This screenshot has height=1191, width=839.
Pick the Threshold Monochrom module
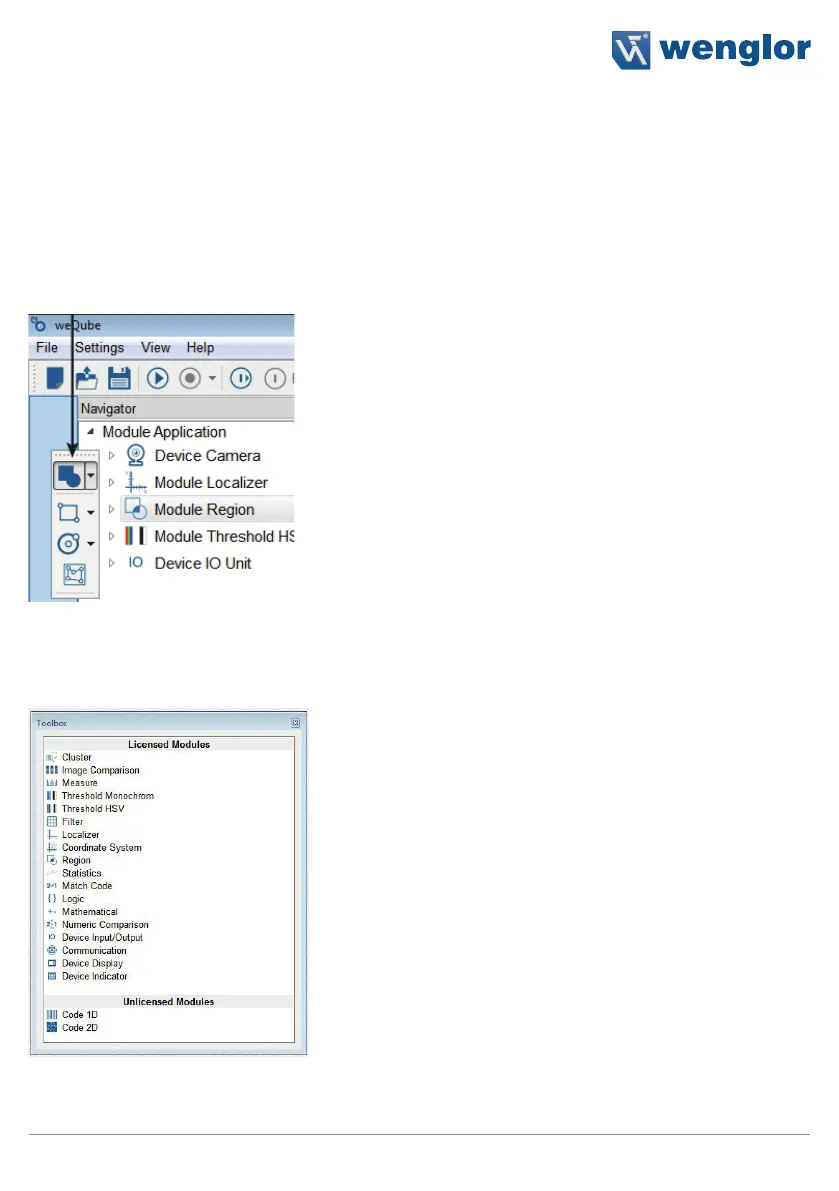click(108, 796)
